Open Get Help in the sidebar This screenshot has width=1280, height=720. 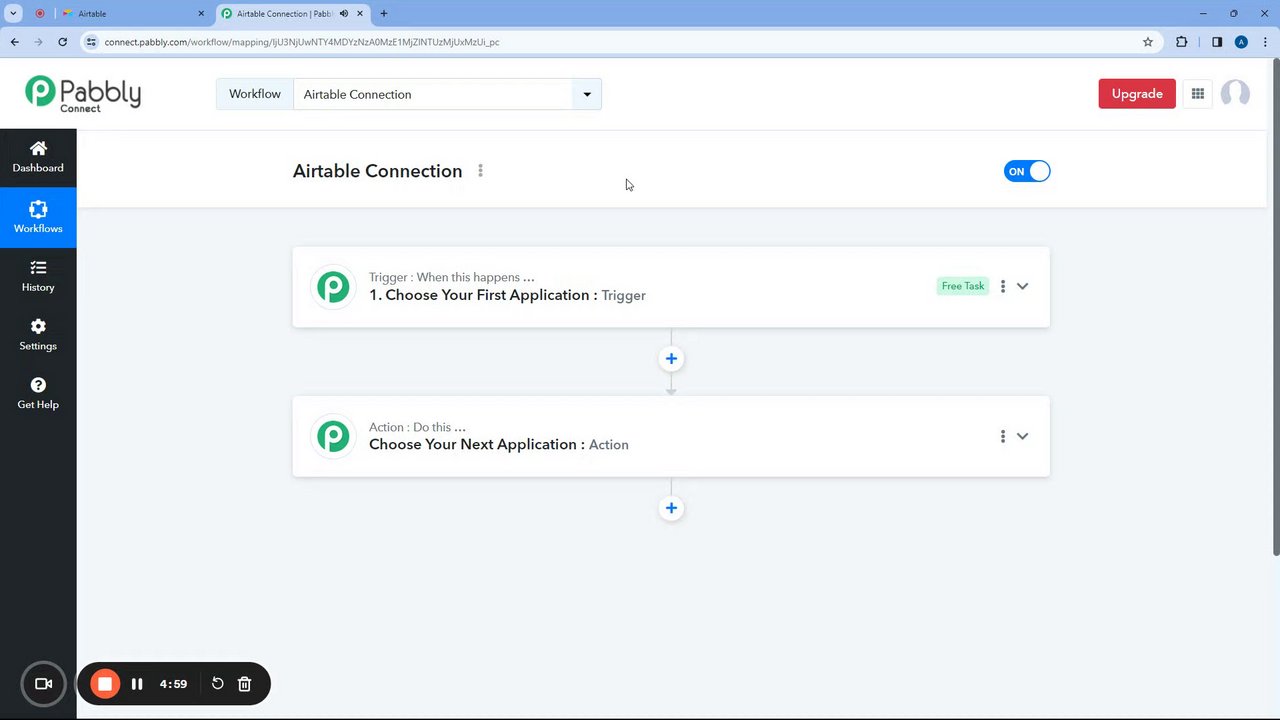[x=38, y=394]
